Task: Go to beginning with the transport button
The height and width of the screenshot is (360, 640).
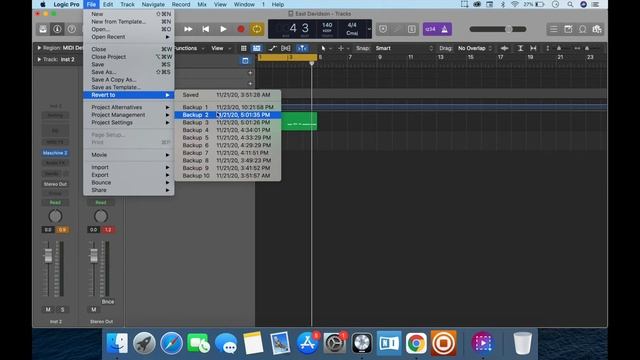Action: click(206, 29)
